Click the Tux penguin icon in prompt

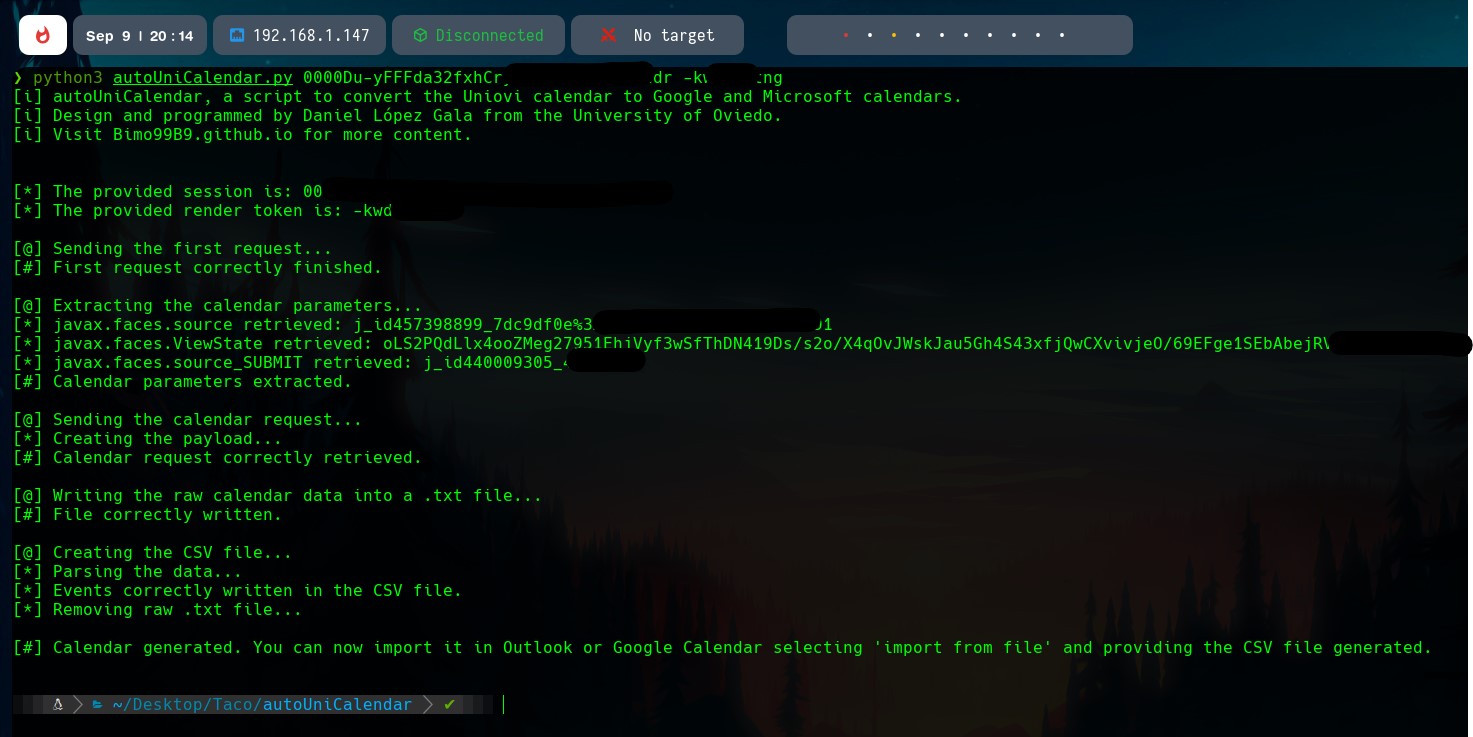(58, 704)
